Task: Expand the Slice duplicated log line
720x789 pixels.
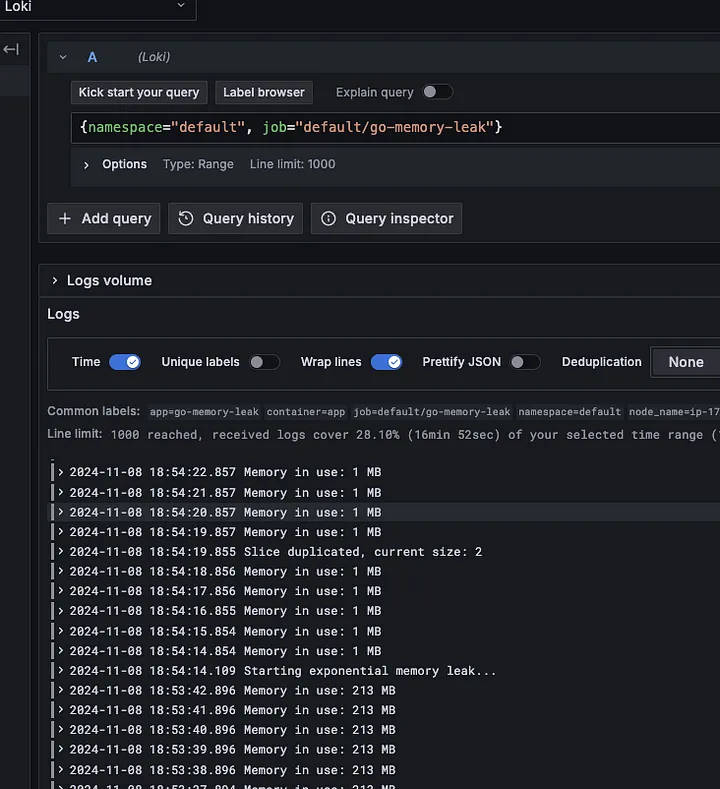Action: click(x=61, y=551)
